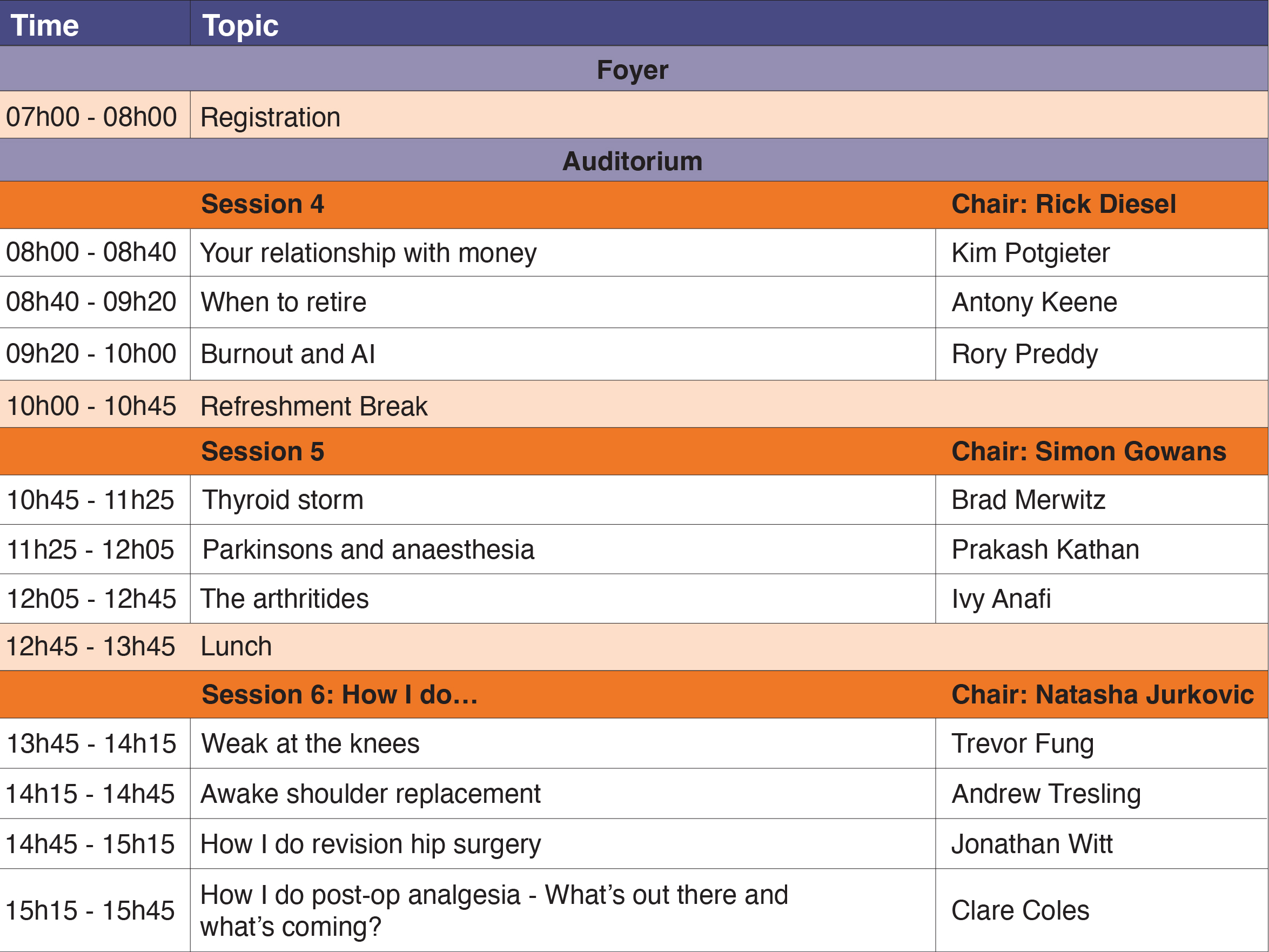Click the Topic column header

tap(240, 25)
